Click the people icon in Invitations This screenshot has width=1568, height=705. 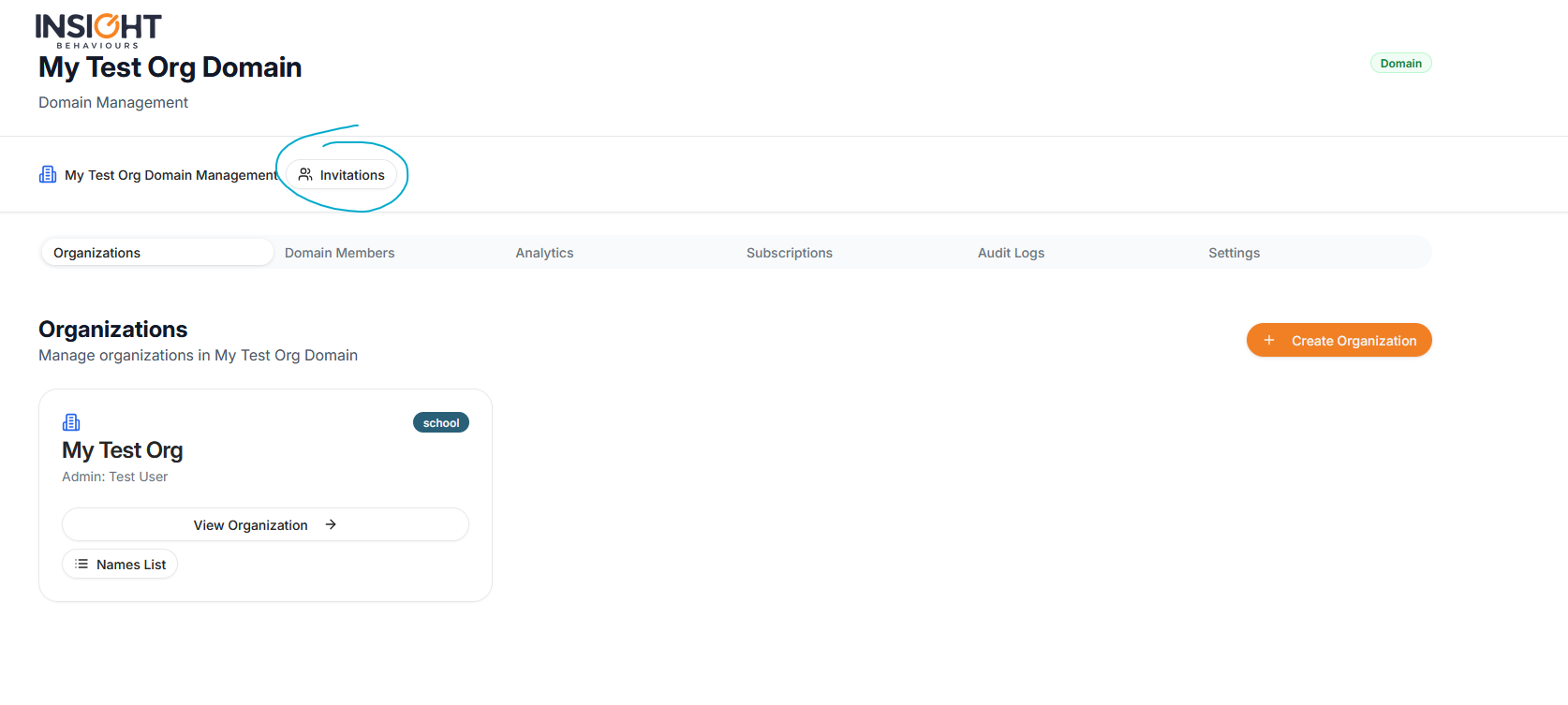(305, 175)
